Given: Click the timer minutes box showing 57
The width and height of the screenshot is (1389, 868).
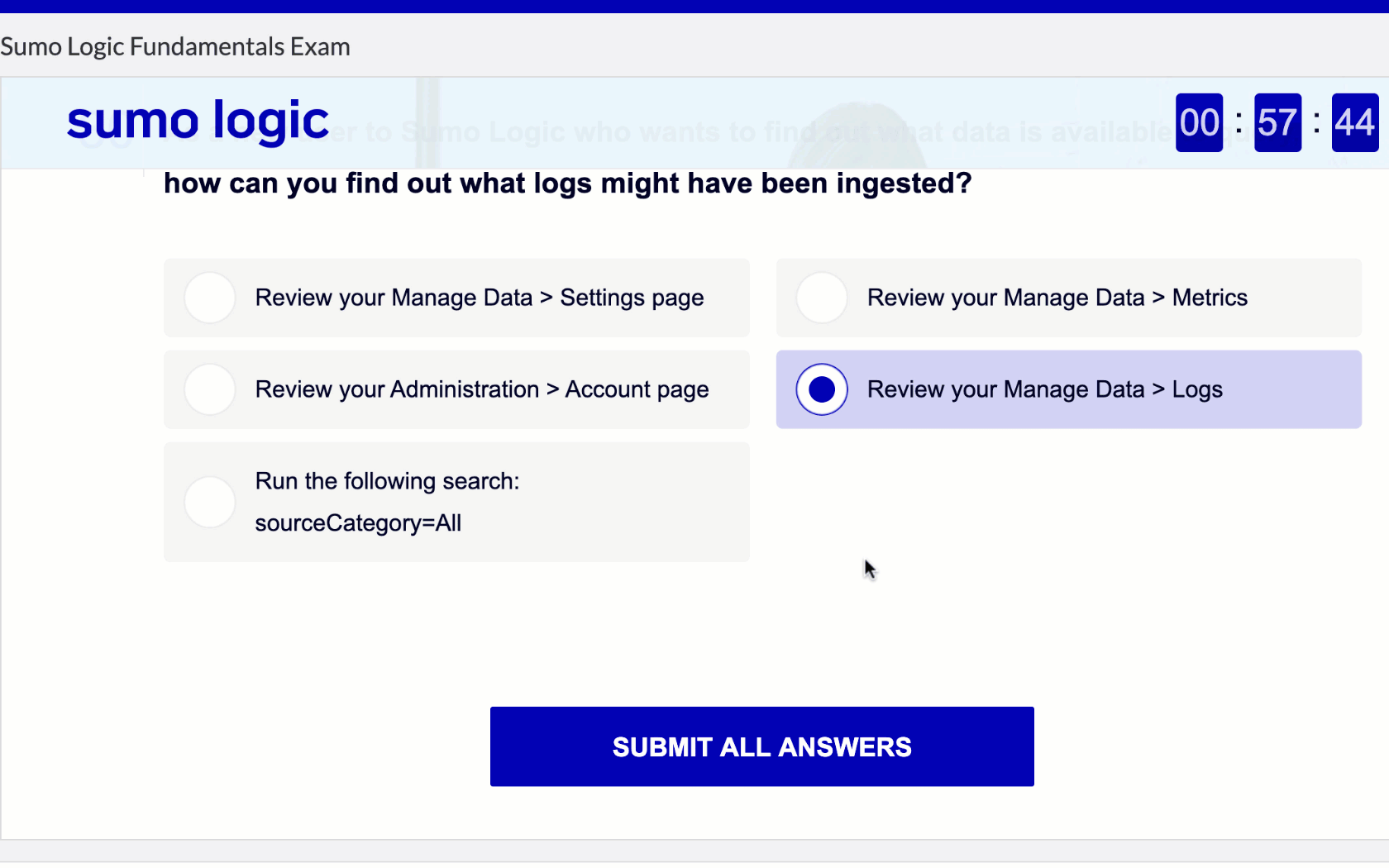Looking at the screenshot, I should [x=1277, y=123].
